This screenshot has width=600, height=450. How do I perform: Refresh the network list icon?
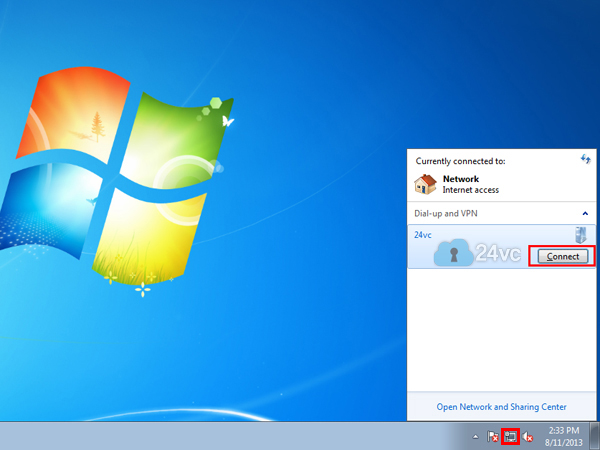pyautogui.click(x=585, y=159)
